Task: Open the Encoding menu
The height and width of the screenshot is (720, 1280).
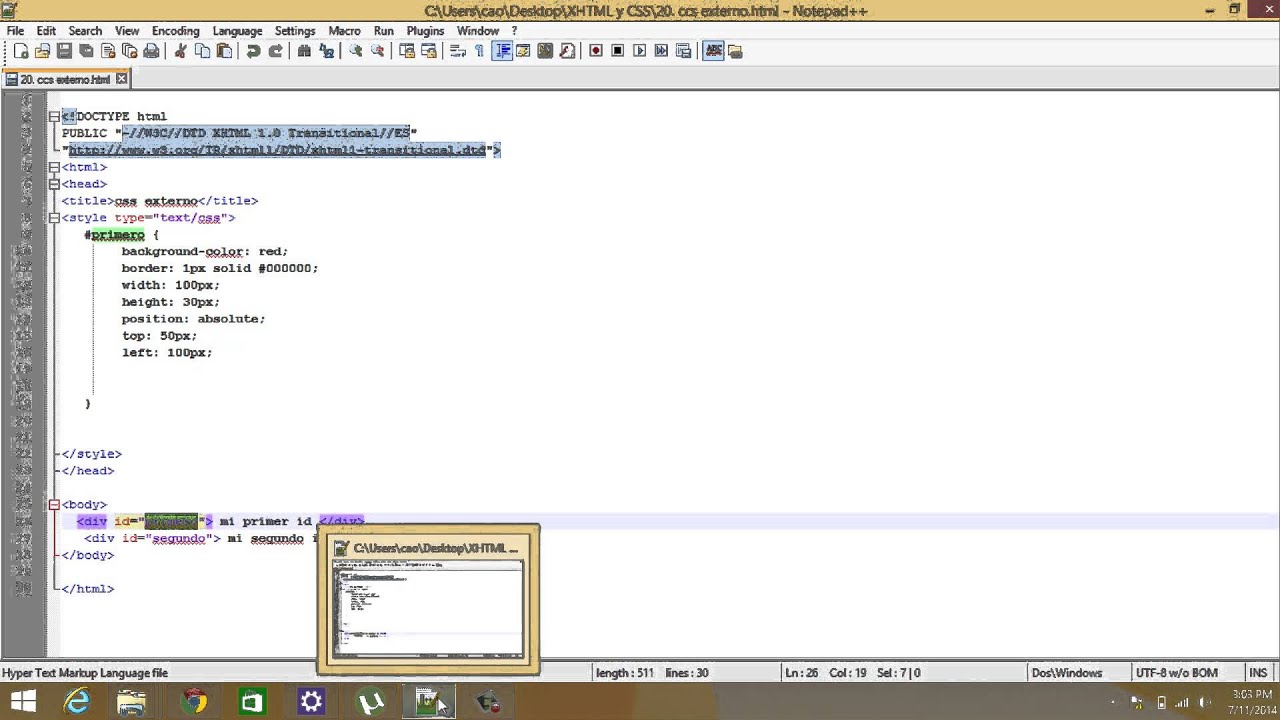Action: point(175,31)
